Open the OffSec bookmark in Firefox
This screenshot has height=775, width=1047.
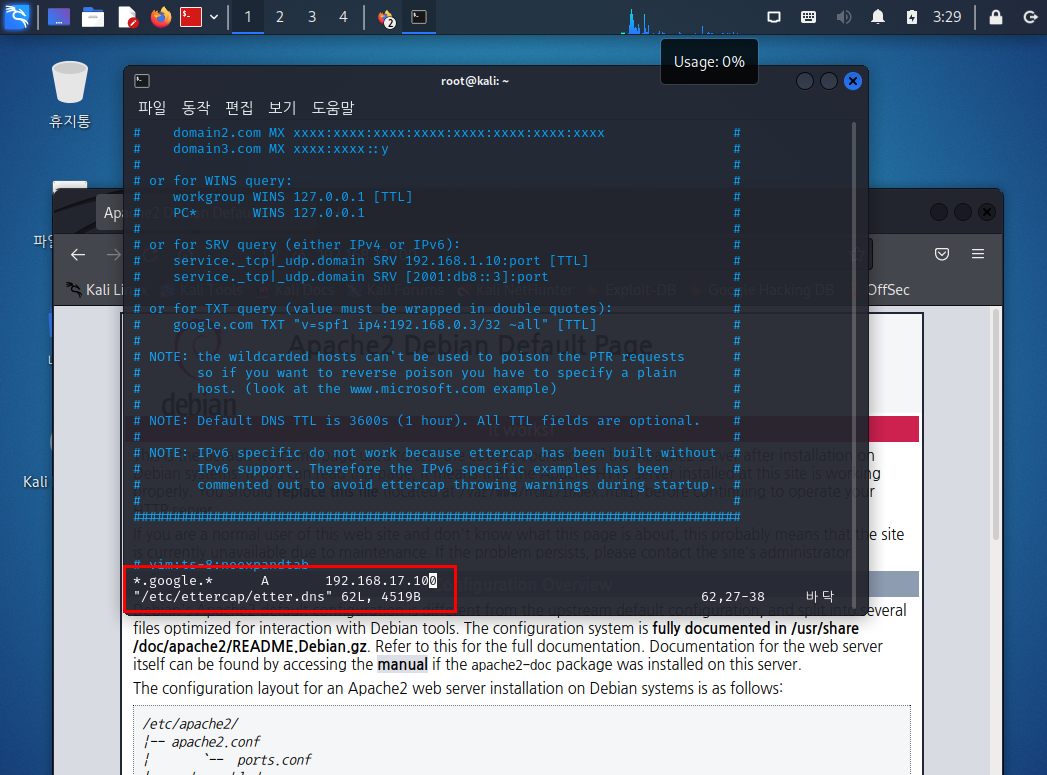[888, 290]
